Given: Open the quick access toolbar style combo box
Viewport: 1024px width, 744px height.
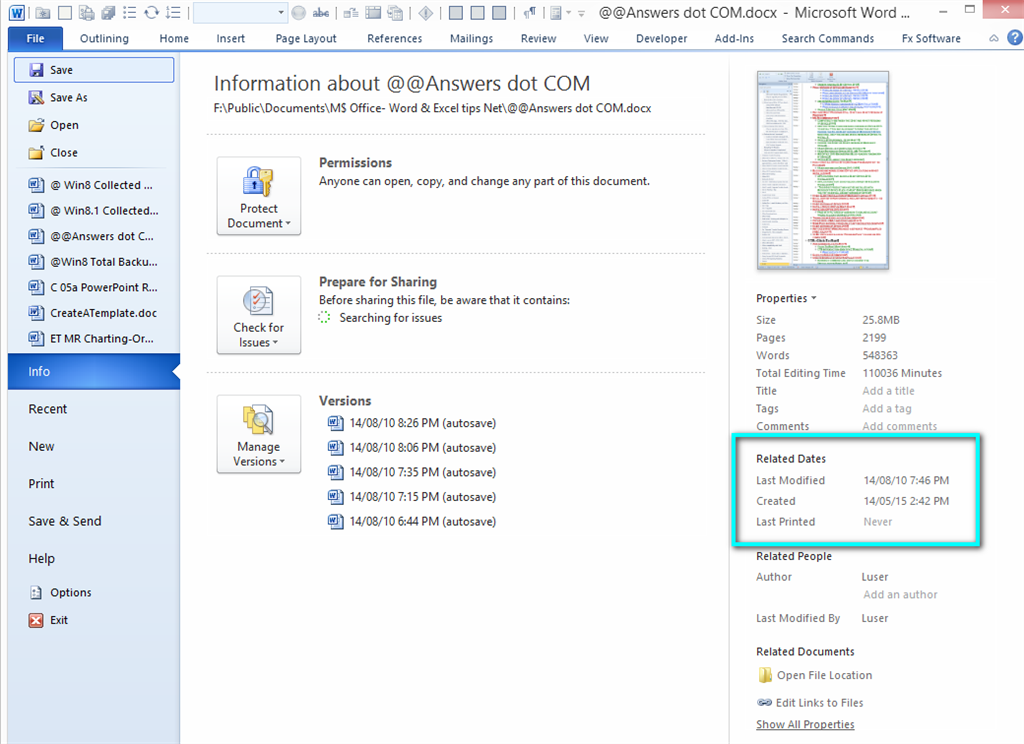Looking at the screenshot, I should tap(240, 12).
